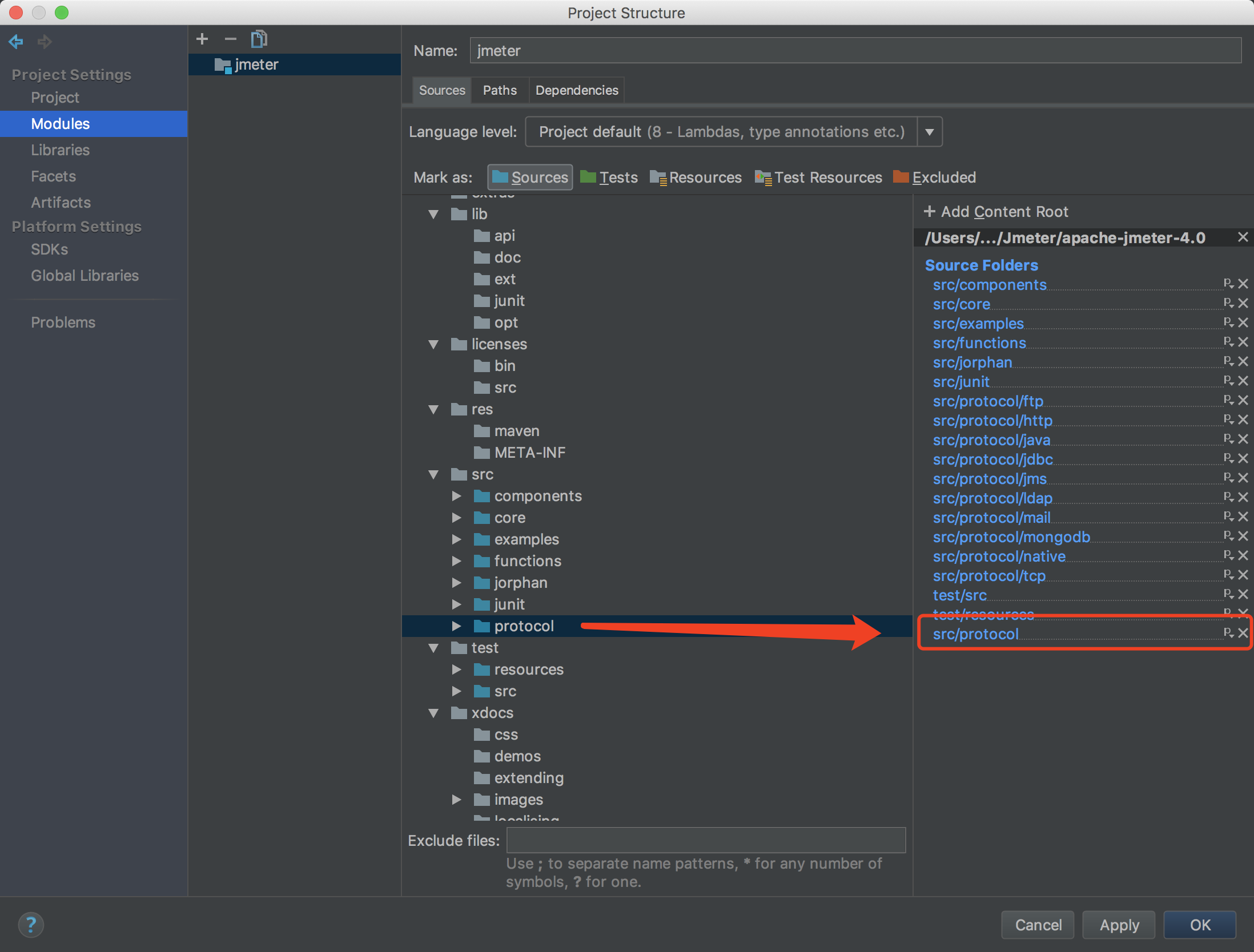Click Add Content Root
The width and height of the screenshot is (1254, 952).
tap(996, 212)
